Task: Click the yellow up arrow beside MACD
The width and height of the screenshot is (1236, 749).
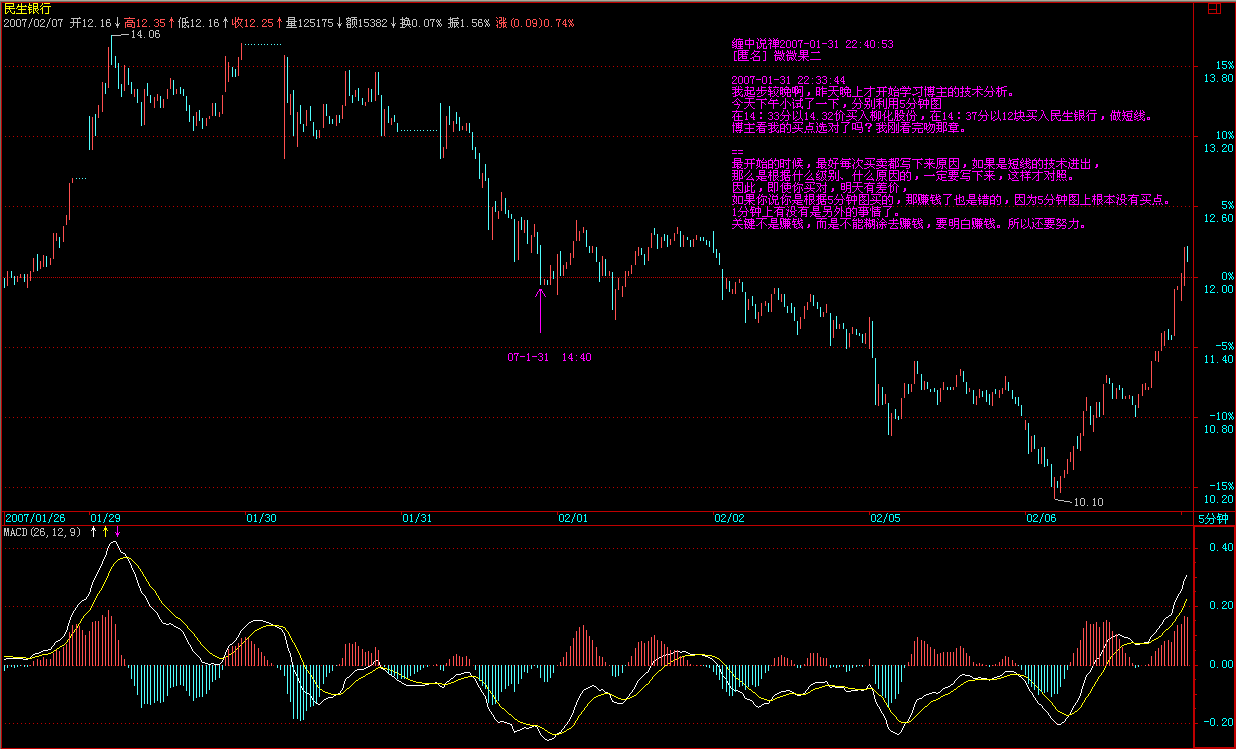Action: (105, 533)
